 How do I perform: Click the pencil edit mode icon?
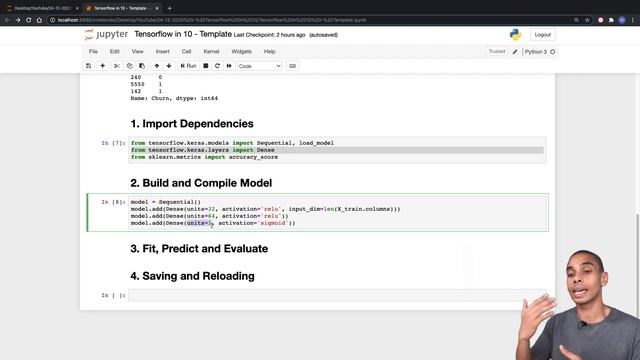pos(515,52)
